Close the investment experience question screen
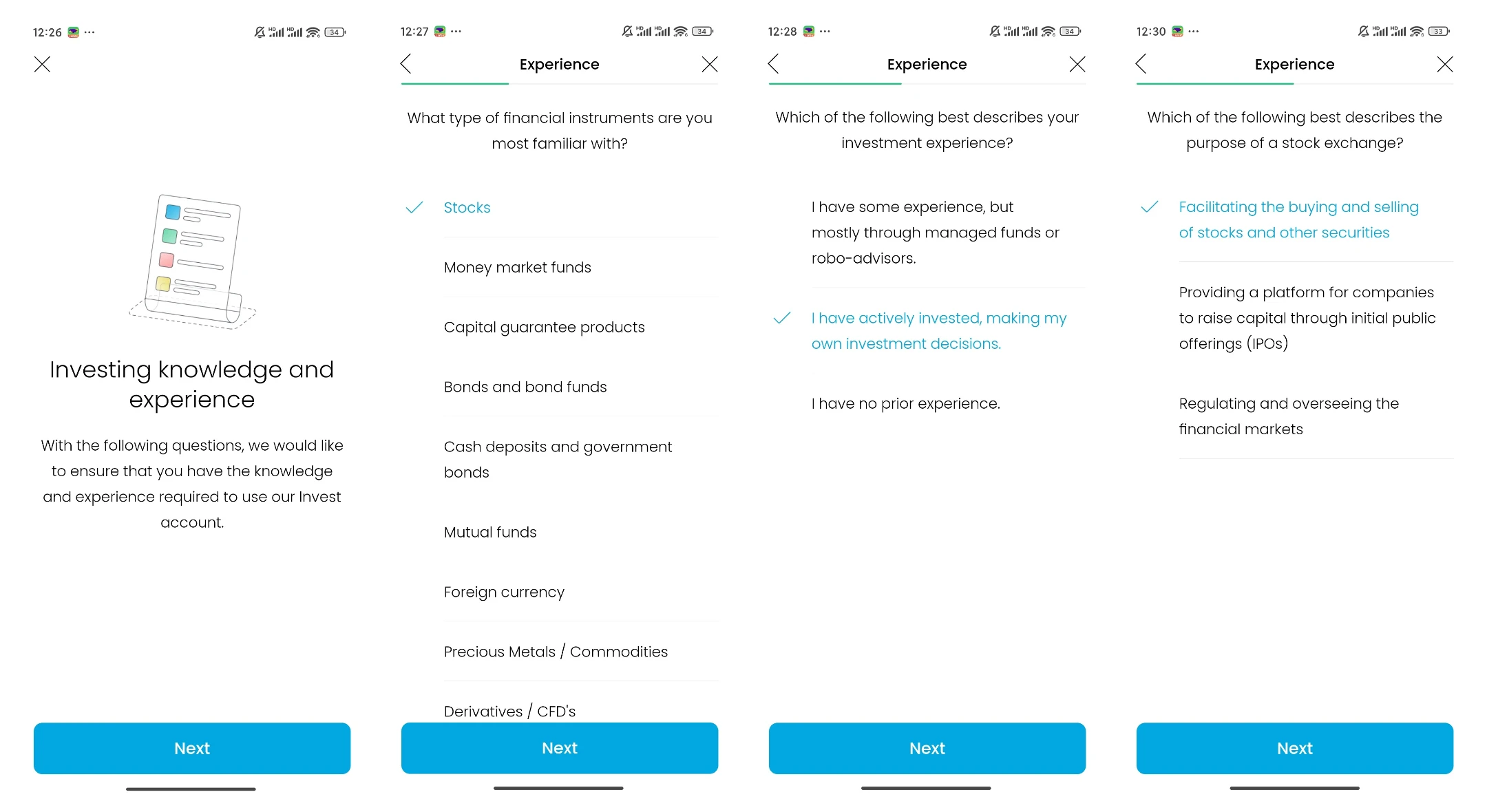The image size is (1487, 812). pyautogui.click(x=1077, y=64)
